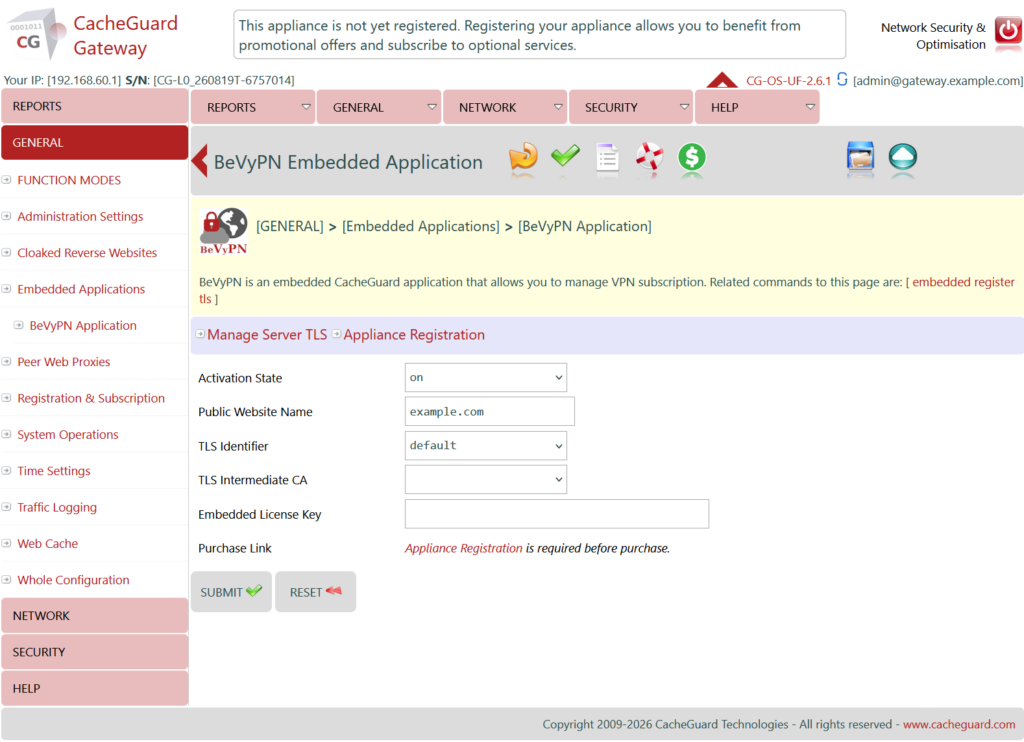Select NETWORK in the left sidebar
Image resolution: width=1024 pixels, height=742 pixels.
click(x=95, y=616)
